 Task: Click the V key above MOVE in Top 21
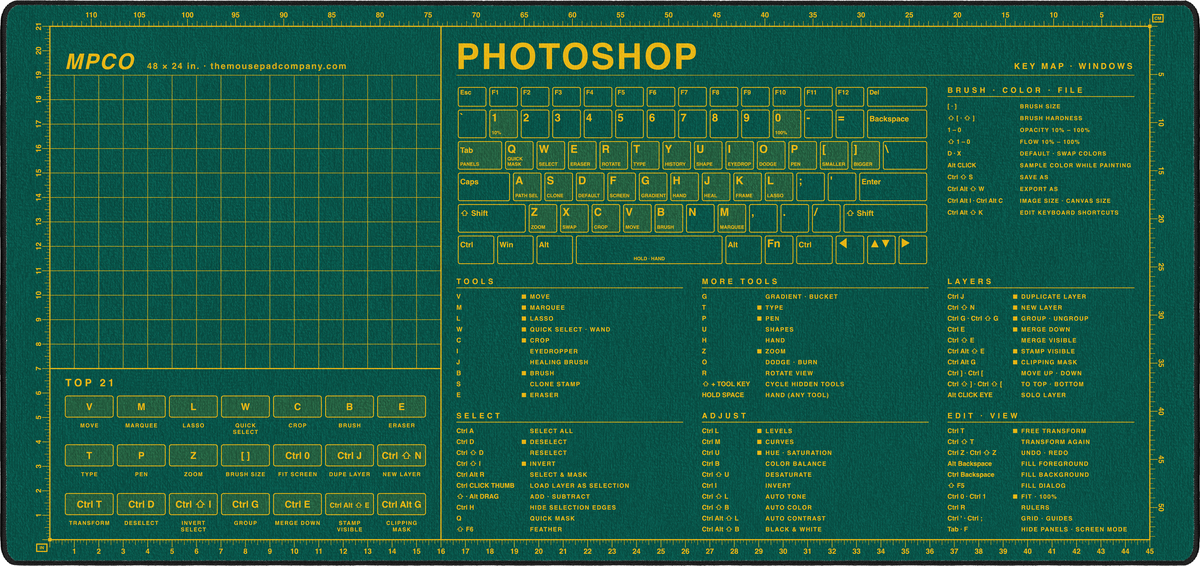tap(90, 407)
